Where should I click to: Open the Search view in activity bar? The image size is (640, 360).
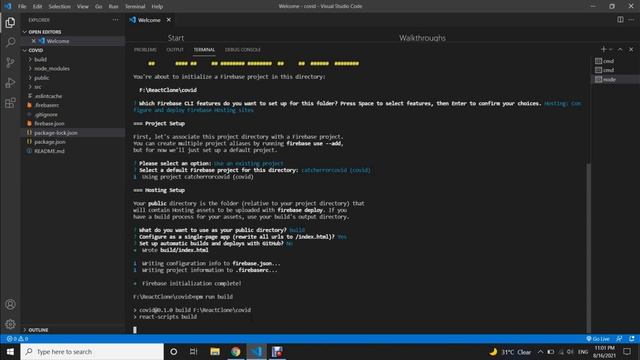point(10,42)
